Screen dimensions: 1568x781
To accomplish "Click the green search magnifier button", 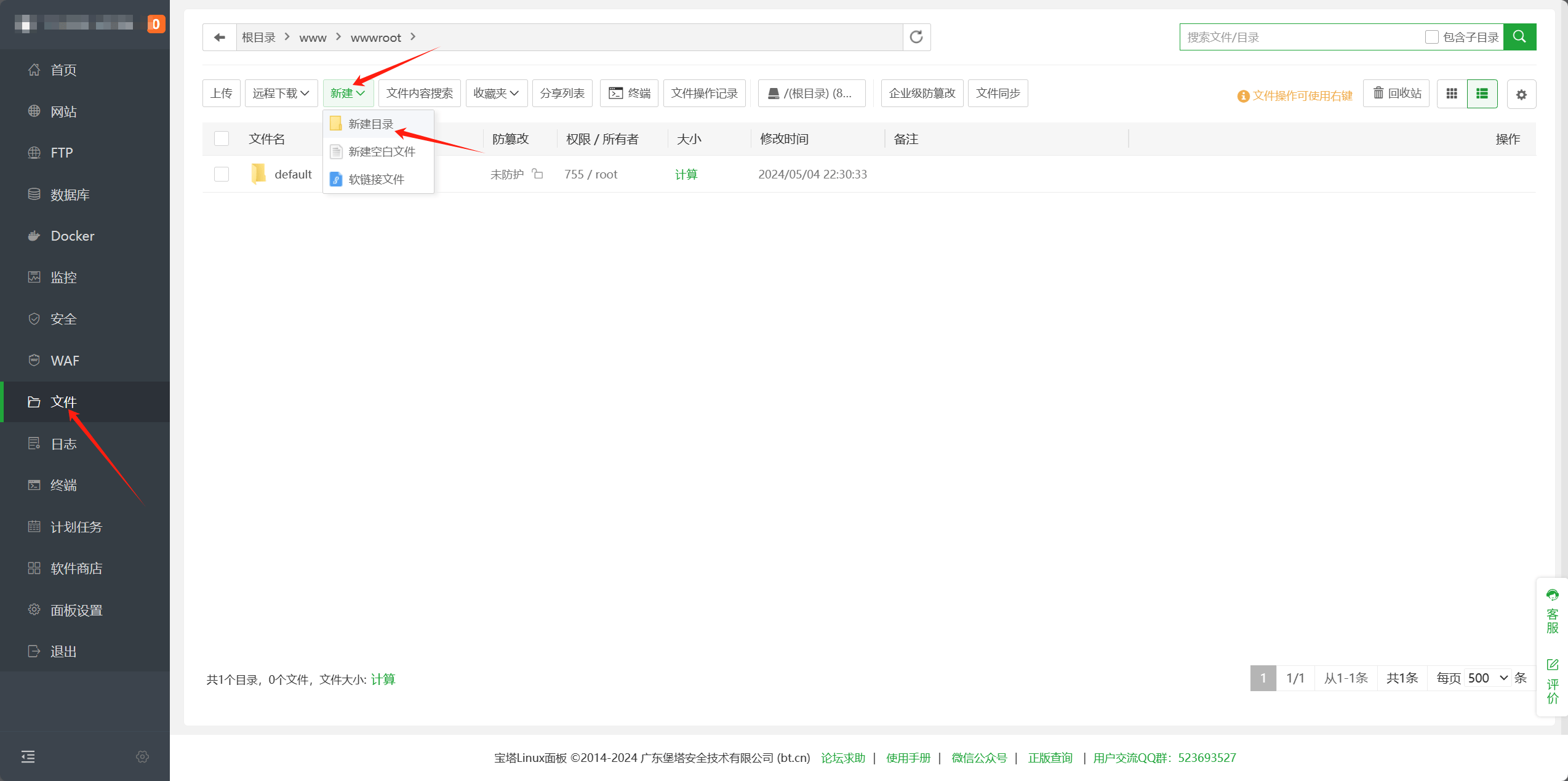I will (x=1519, y=37).
